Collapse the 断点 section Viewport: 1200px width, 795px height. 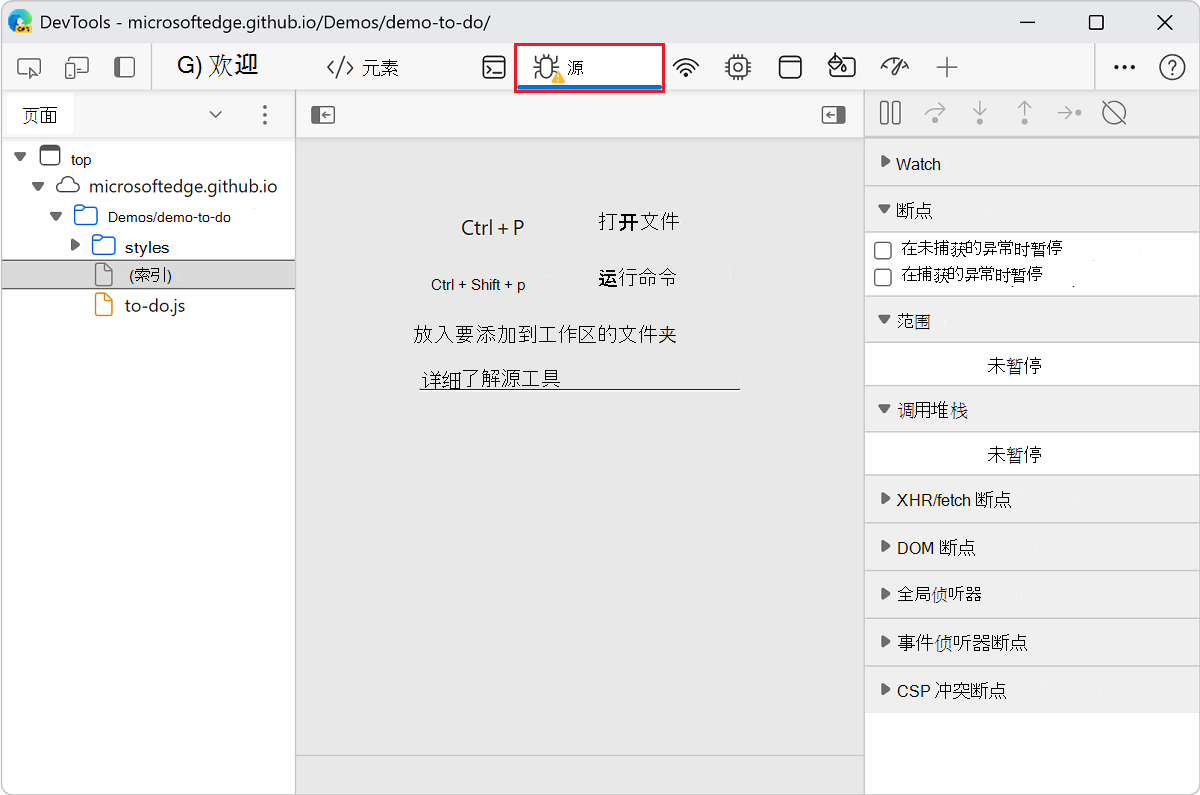pos(884,209)
